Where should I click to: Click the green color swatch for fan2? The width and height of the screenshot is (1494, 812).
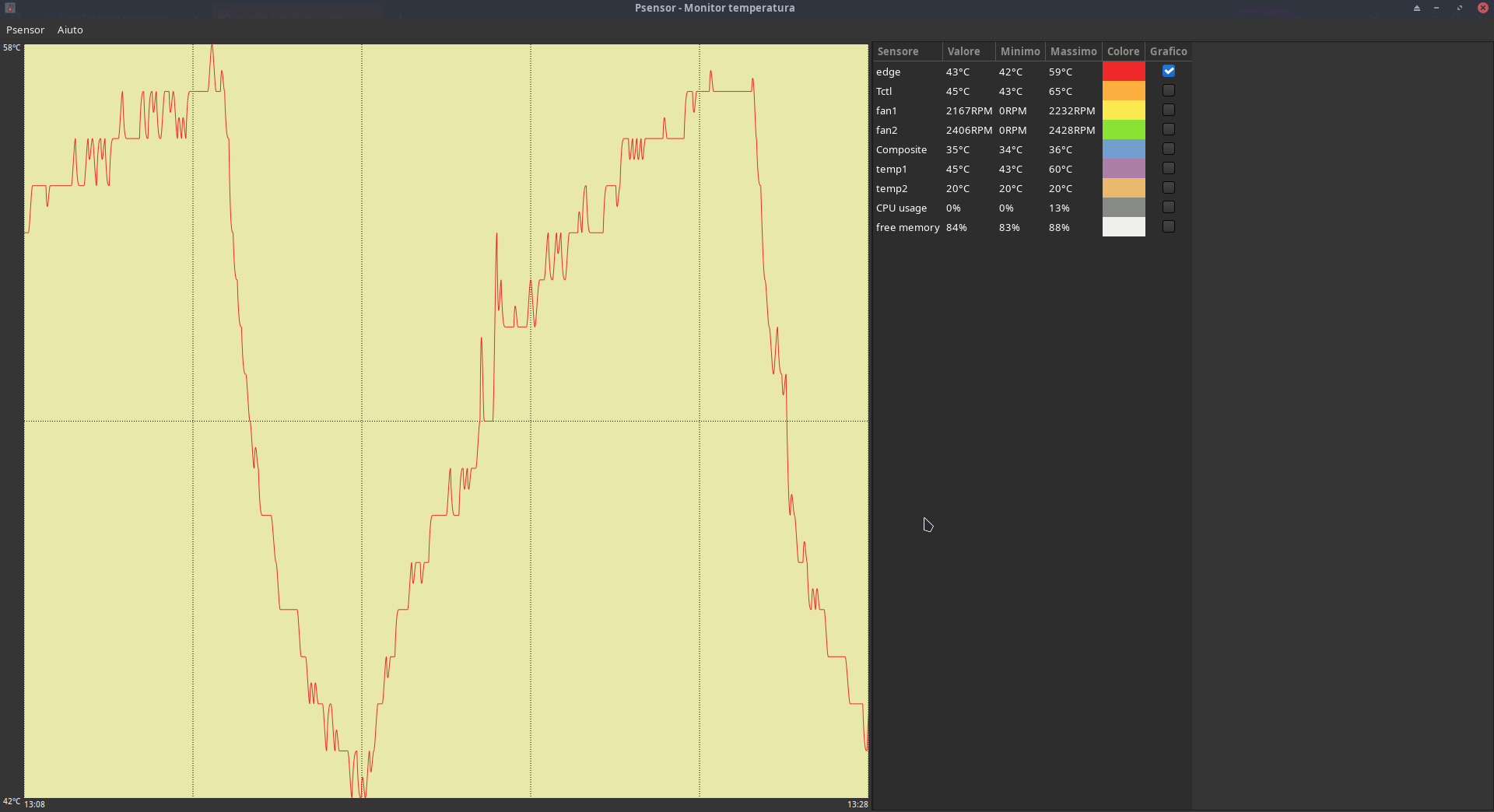point(1124,129)
